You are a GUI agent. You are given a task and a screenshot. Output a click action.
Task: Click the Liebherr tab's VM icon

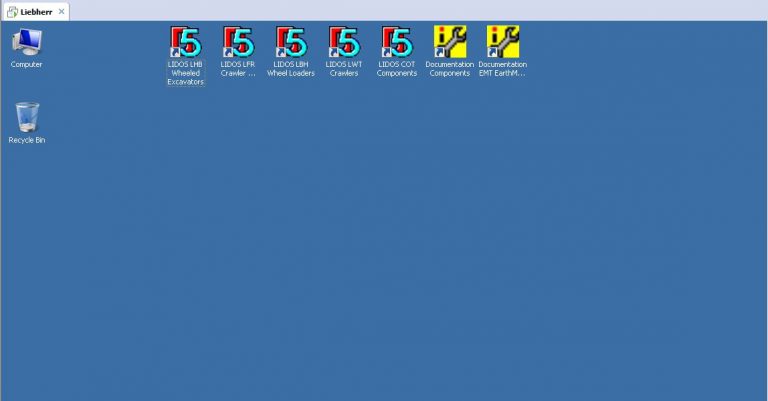(x=12, y=12)
